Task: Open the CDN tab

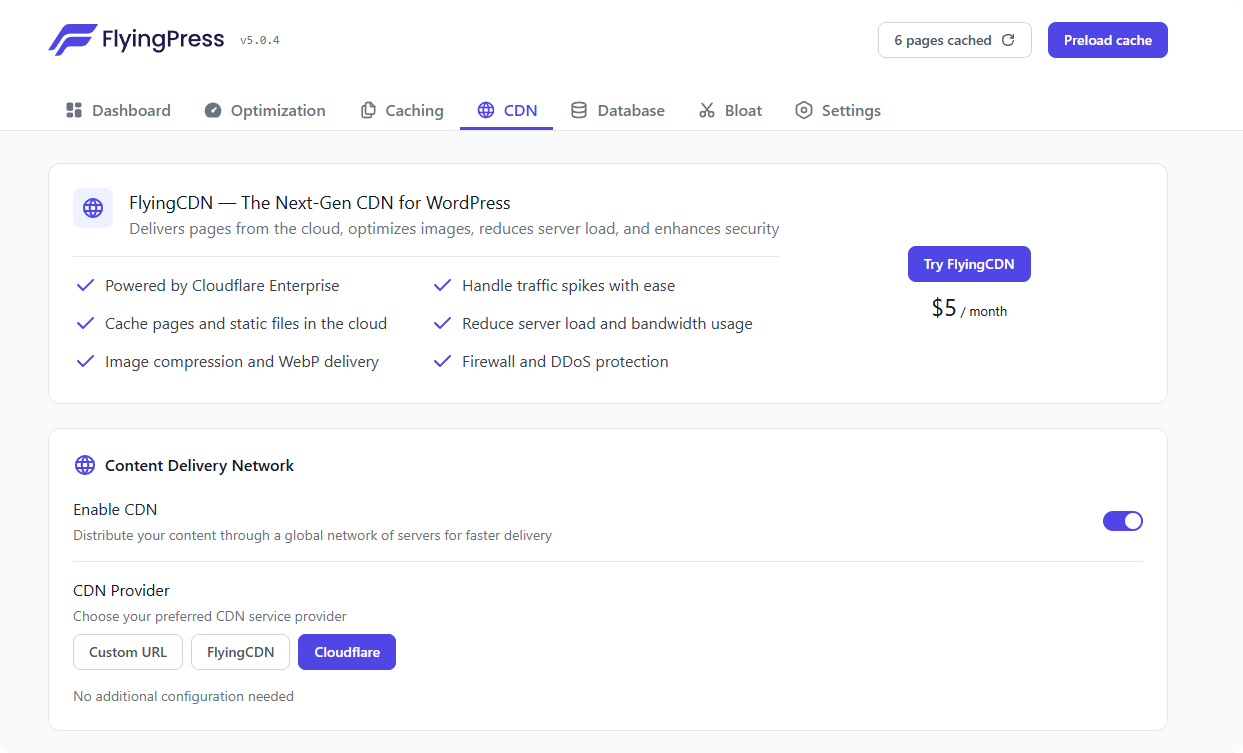Action: (507, 110)
